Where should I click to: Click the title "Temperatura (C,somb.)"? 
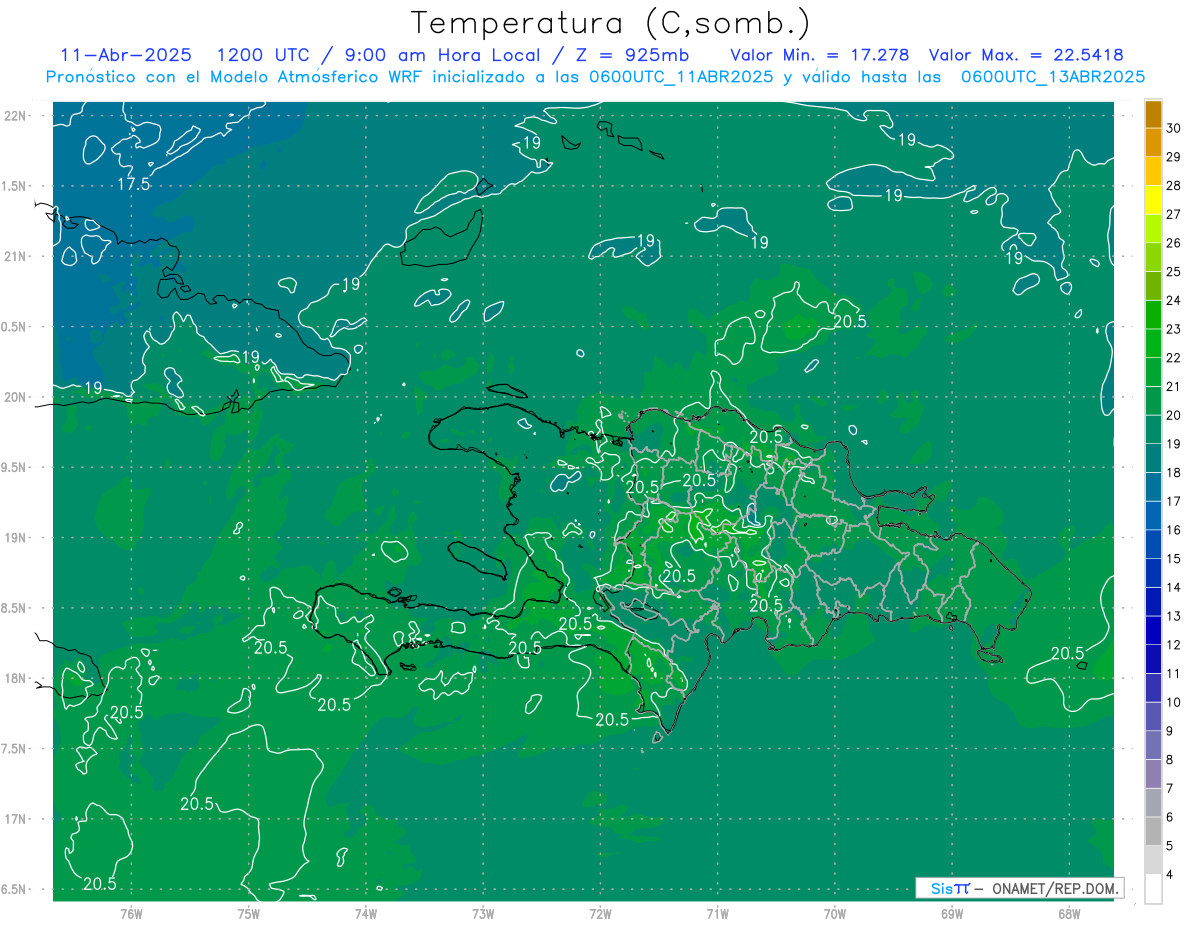click(610, 23)
